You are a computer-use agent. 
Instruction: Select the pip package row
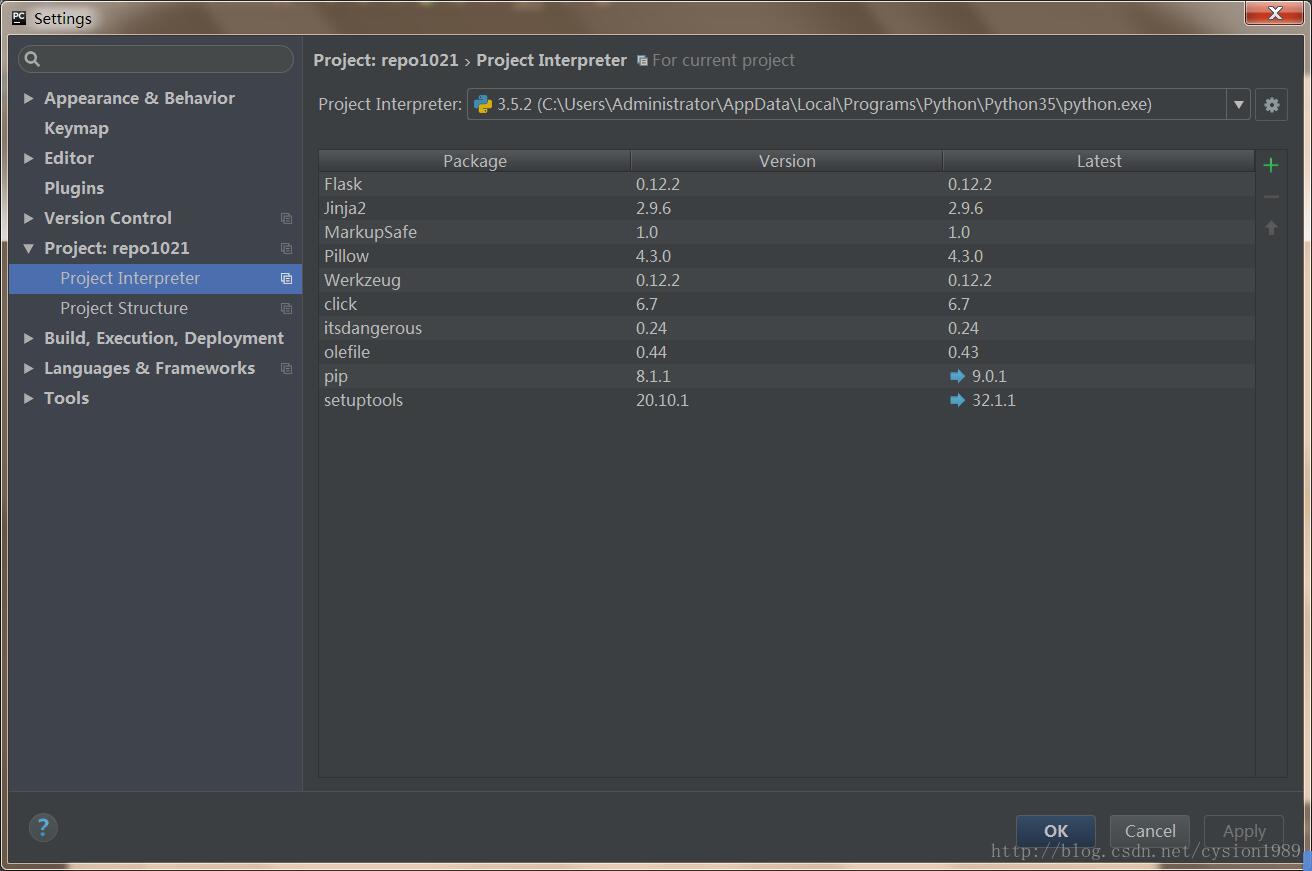pyautogui.click(x=787, y=376)
